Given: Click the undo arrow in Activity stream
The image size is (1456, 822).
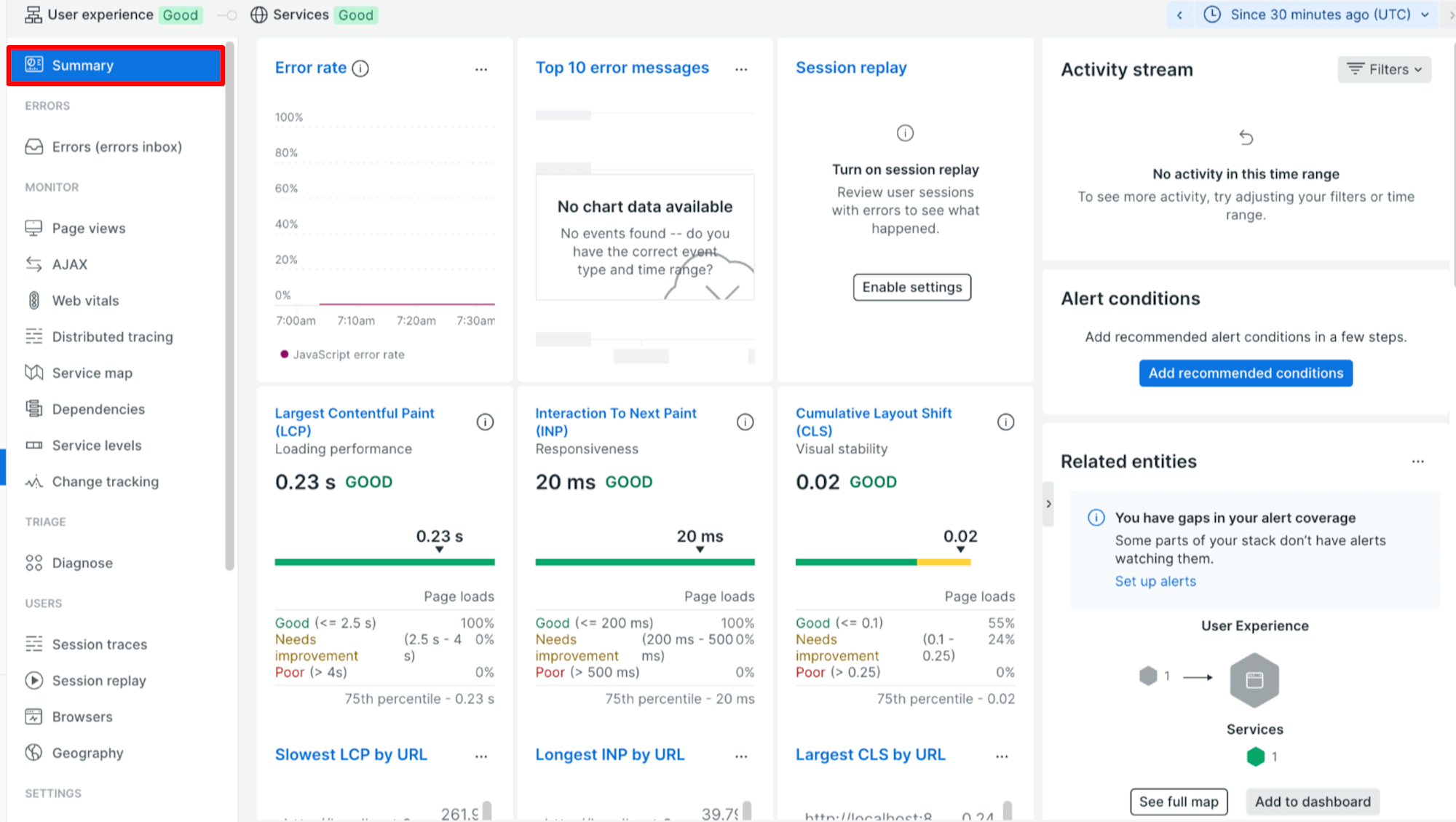Looking at the screenshot, I should [x=1246, y=137].
